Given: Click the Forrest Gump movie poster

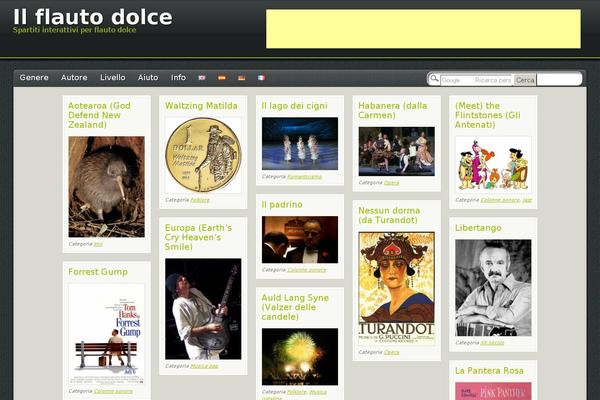Looking at the screenshot, I should [x=106, y=334].
